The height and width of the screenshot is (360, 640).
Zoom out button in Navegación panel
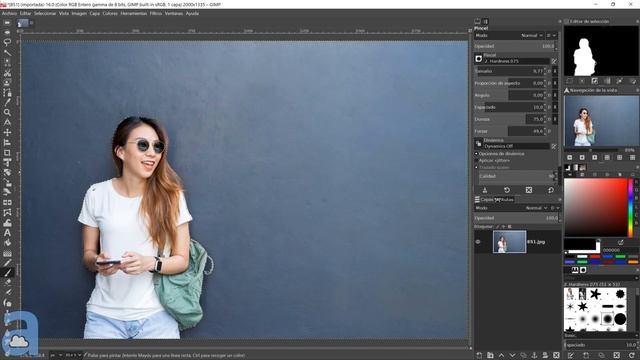tap(570, 158)
